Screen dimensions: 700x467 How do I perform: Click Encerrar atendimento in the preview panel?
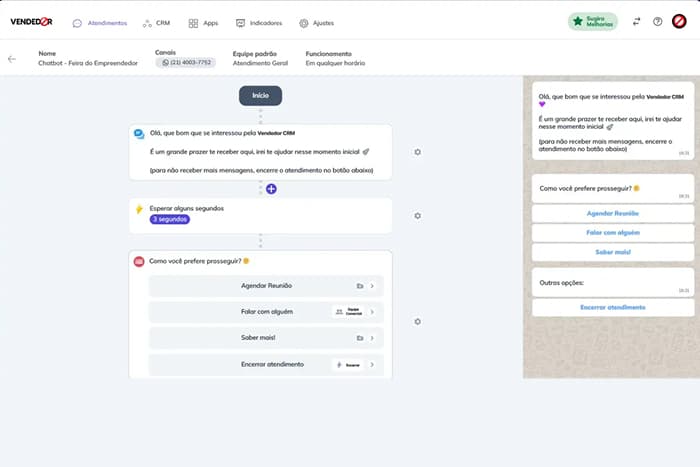[x=613, y=308]
